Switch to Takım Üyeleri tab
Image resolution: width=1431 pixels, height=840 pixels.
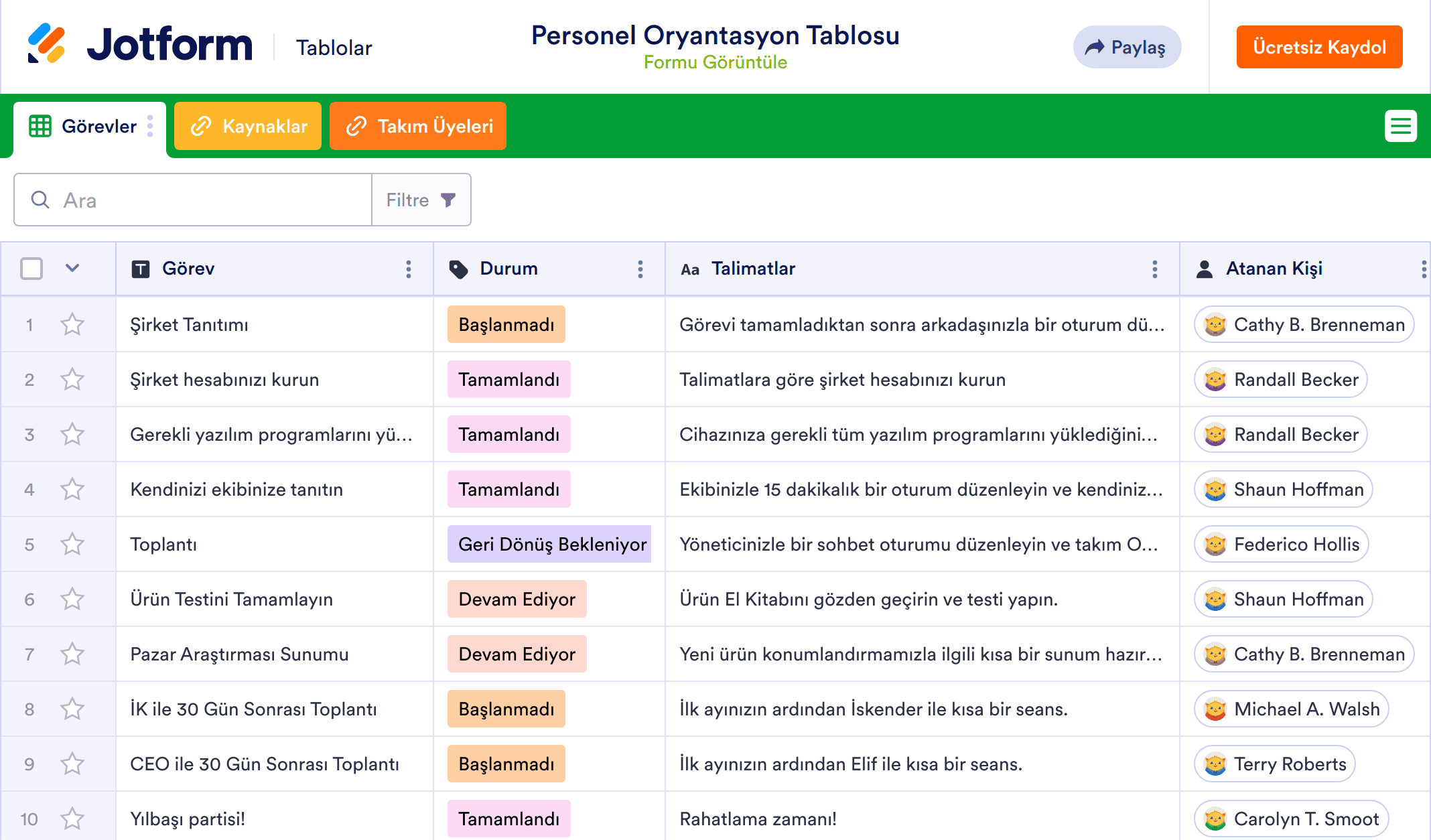pyautogui.click(x=418, y=126)
